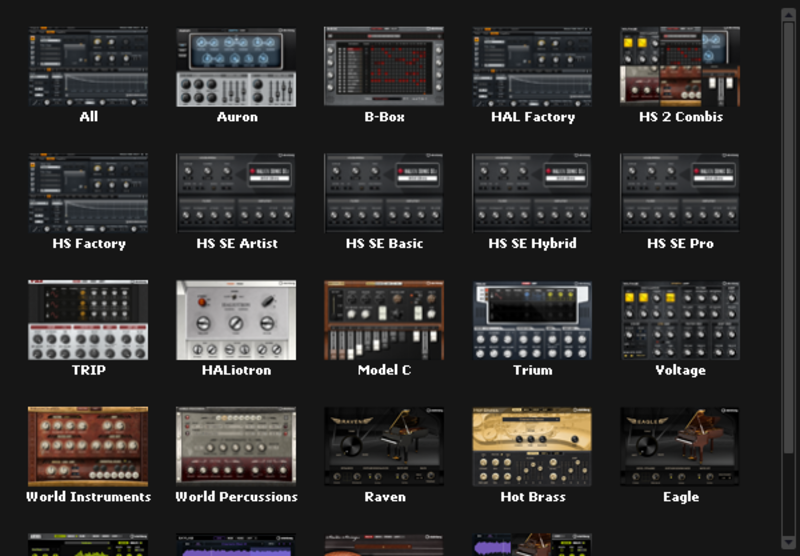Screen dimensions: 800x556
Task: Click the "Hot Brass" text label
Action: pos(533,496)
